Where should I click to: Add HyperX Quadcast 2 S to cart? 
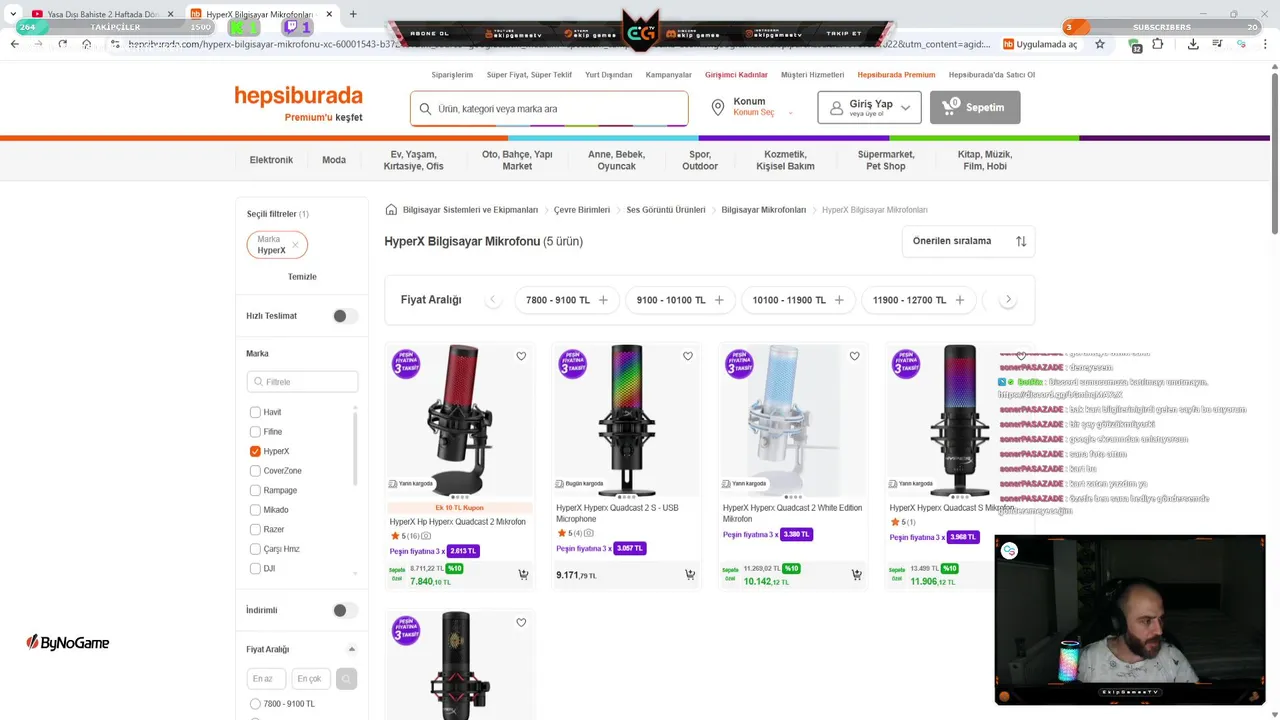click(x=689, y=574)
